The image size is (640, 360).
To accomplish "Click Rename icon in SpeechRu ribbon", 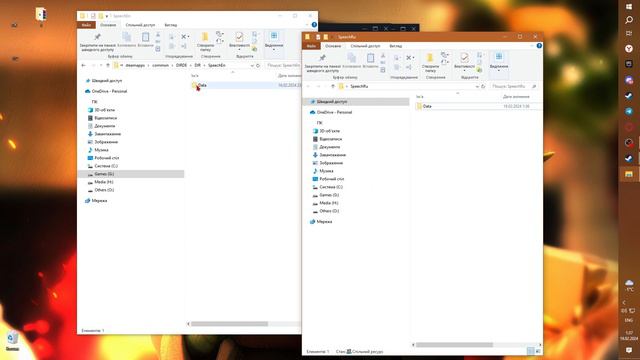I will click(408, 67).
